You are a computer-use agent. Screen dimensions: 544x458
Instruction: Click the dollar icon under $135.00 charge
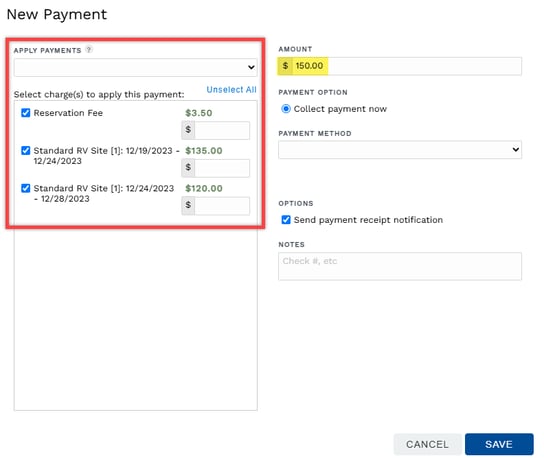coord(188,168)
